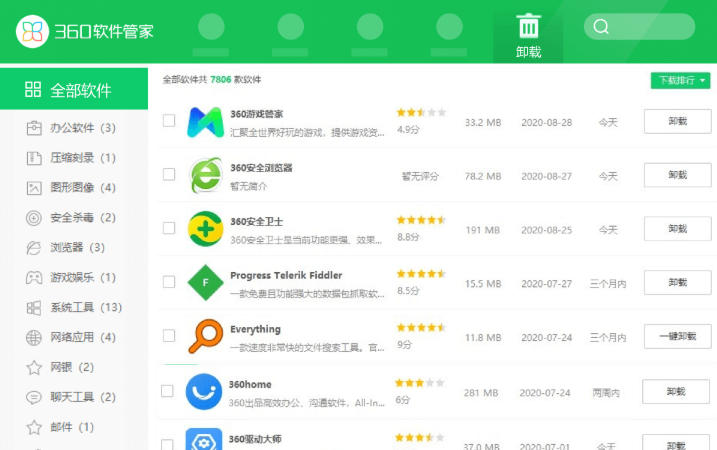Uninstall Progress Telerik Fiddler via 卸载 button

(x=677, y=282)
